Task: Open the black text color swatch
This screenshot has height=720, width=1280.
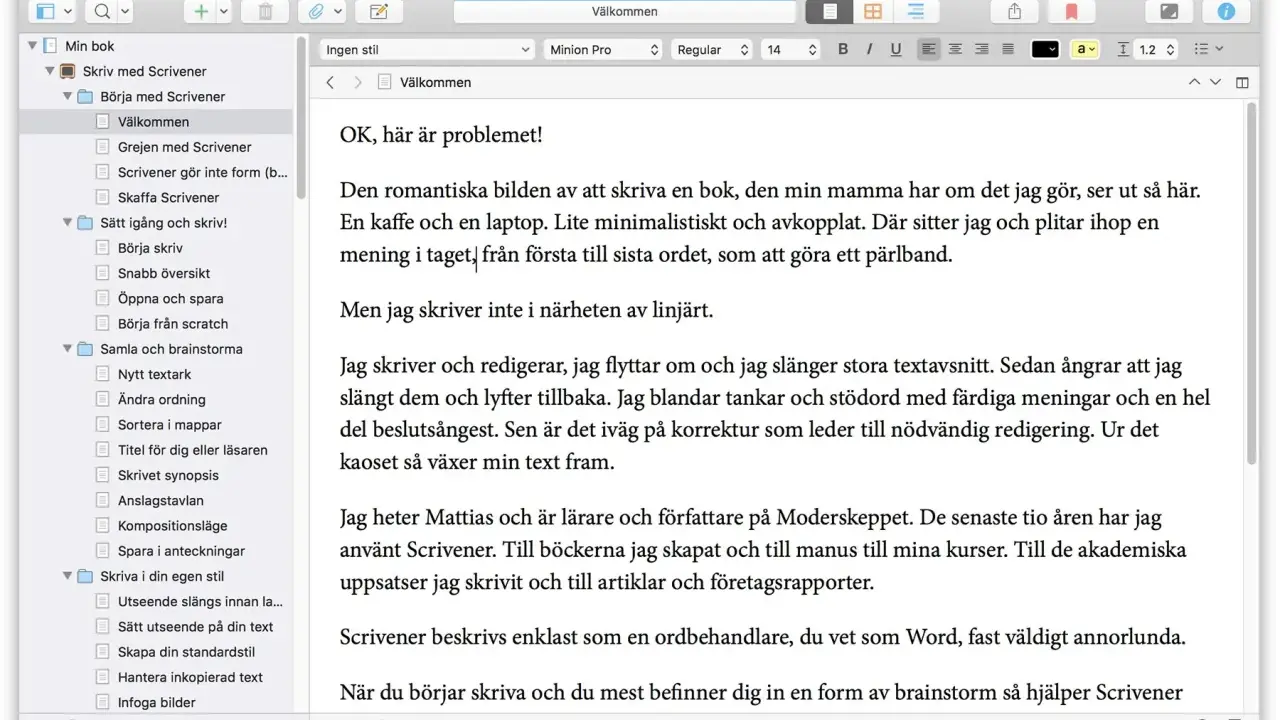Action: click(1045, 50)
